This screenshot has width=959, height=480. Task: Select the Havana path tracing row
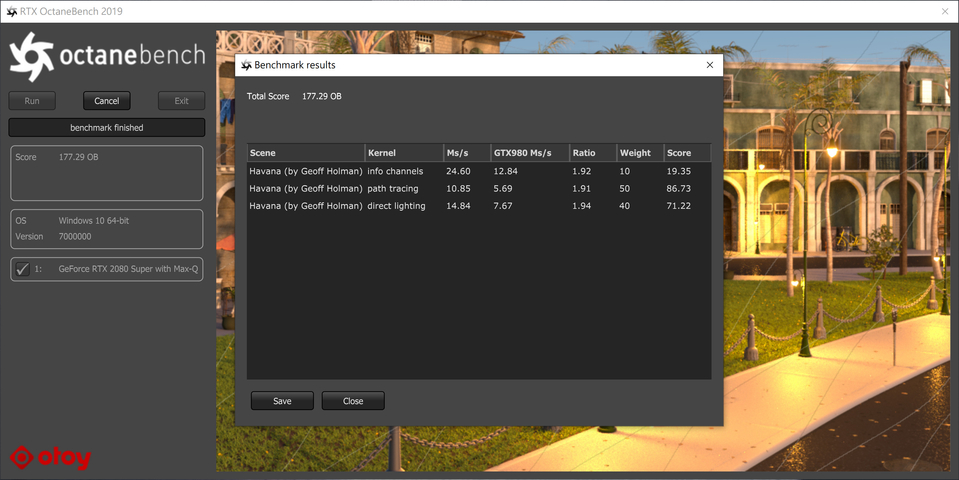479,188
